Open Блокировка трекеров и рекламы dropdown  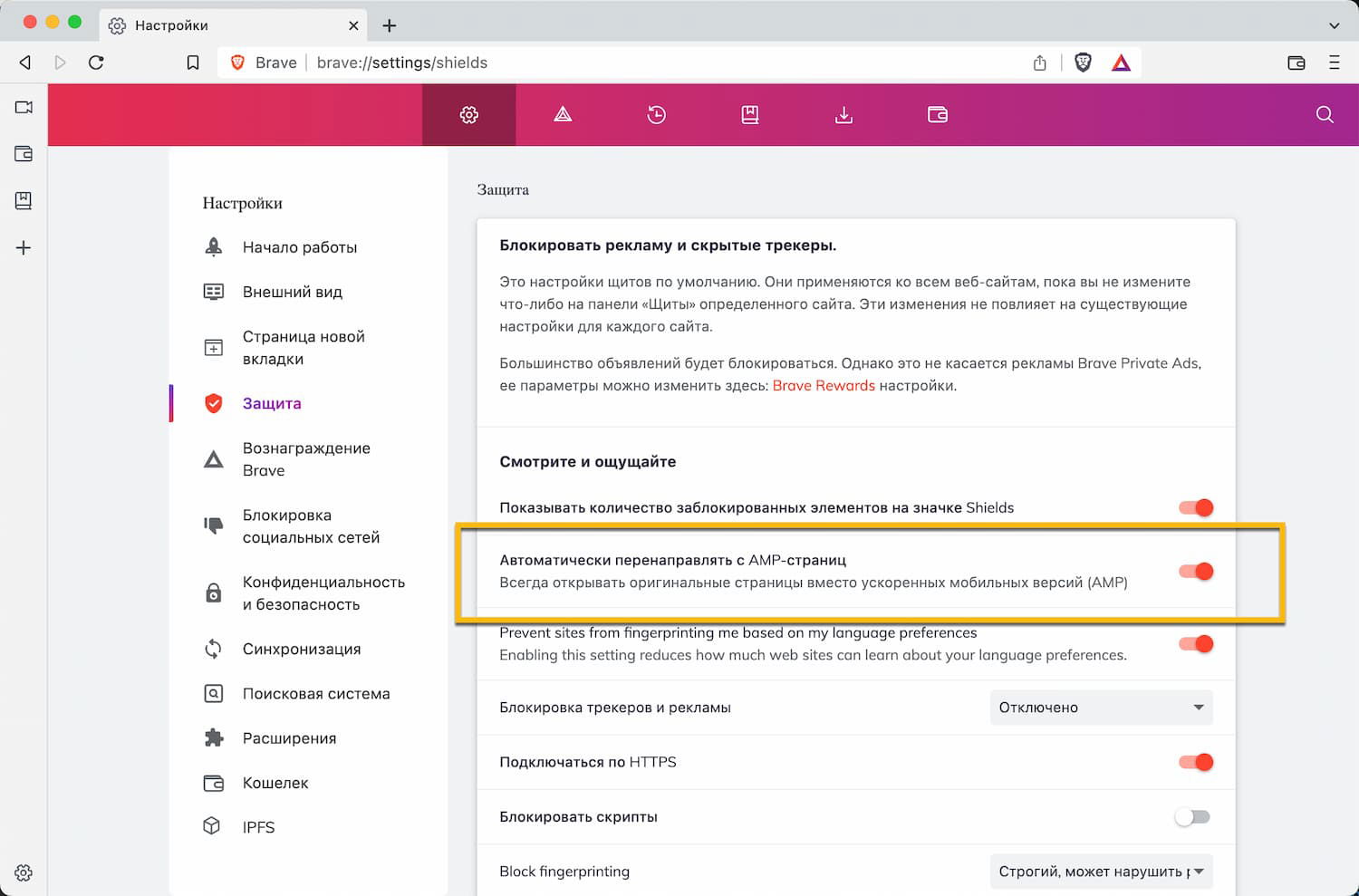(x=1101, y=708)
